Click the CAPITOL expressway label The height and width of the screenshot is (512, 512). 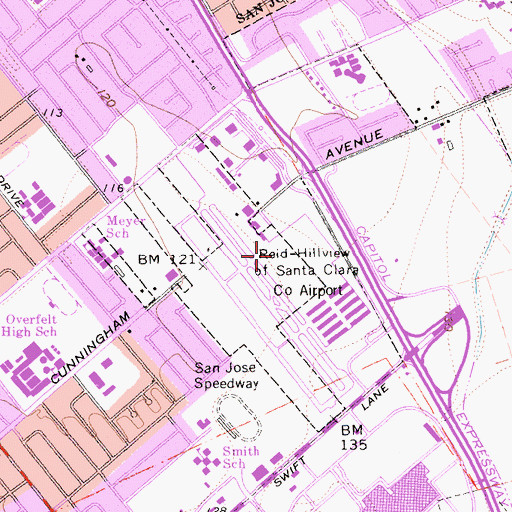[x=373, y=254]
